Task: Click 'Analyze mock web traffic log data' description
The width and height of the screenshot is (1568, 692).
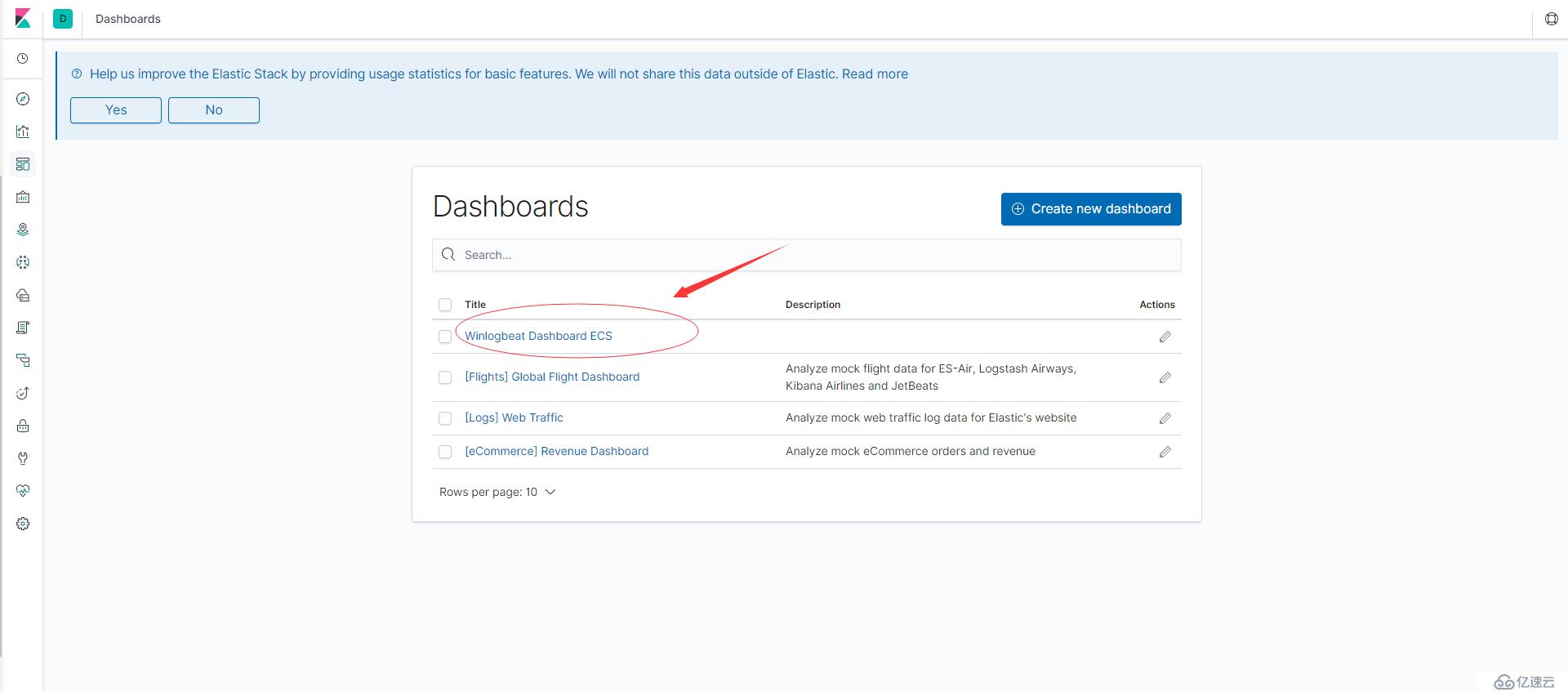Action: click(931, 417)
